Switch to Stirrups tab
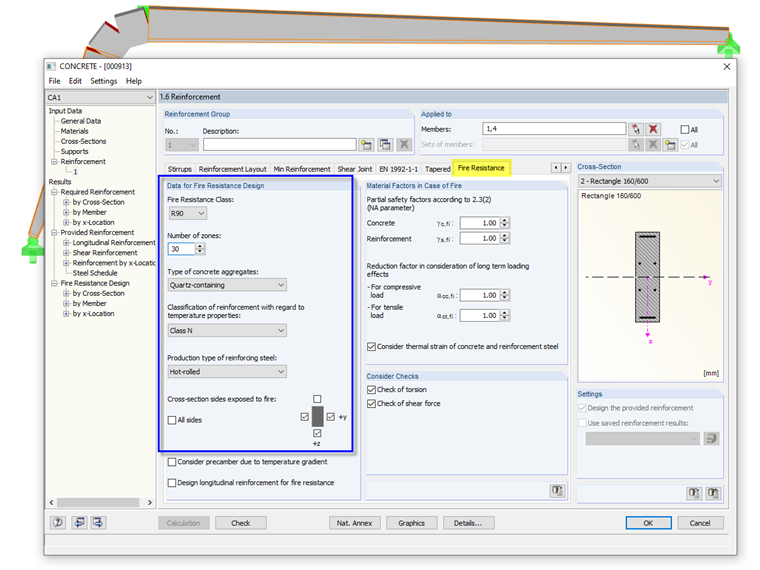The image size is (760, 570). pos(180,169)
